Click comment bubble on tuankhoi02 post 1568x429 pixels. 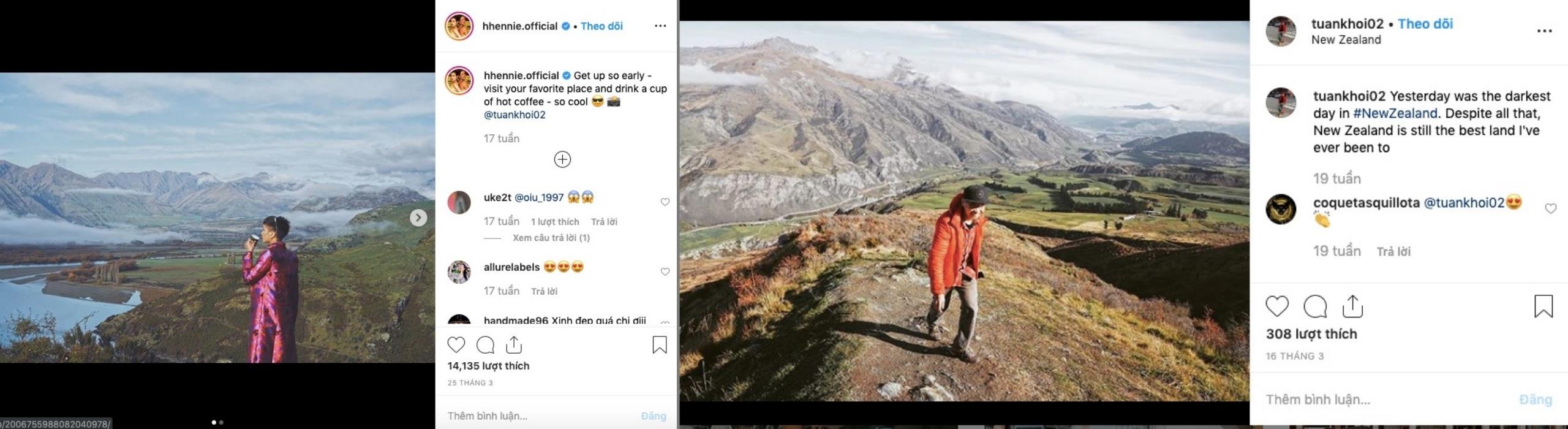coord(1315,306)
